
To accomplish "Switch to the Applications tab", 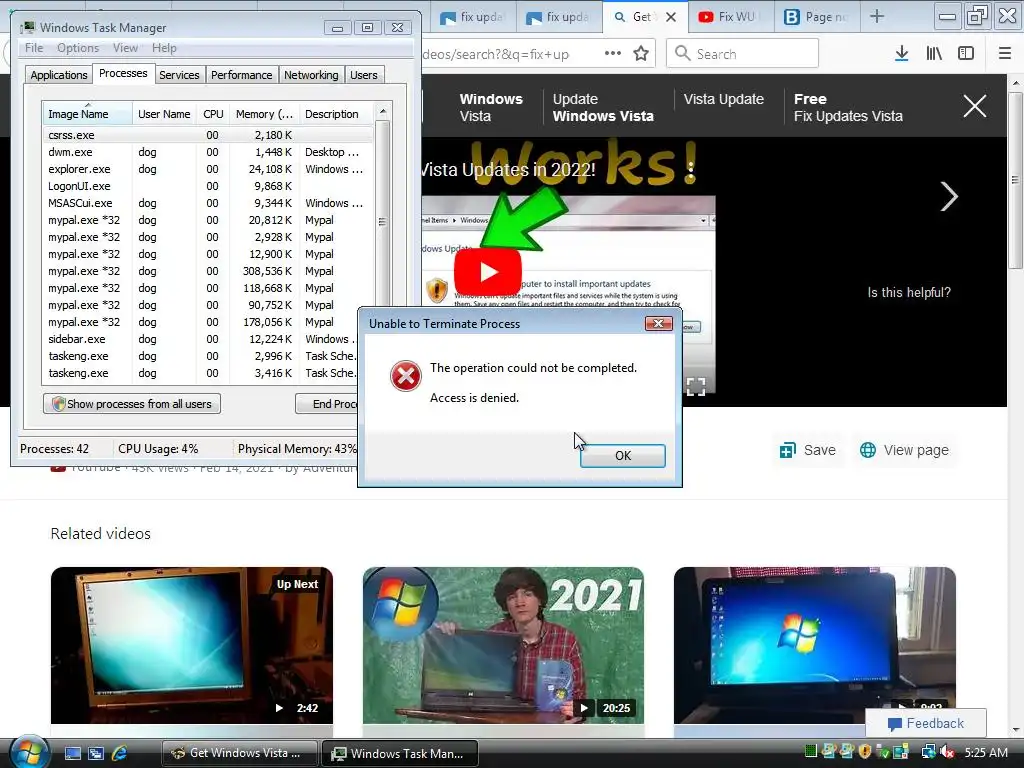I will [x=59, y=75].
